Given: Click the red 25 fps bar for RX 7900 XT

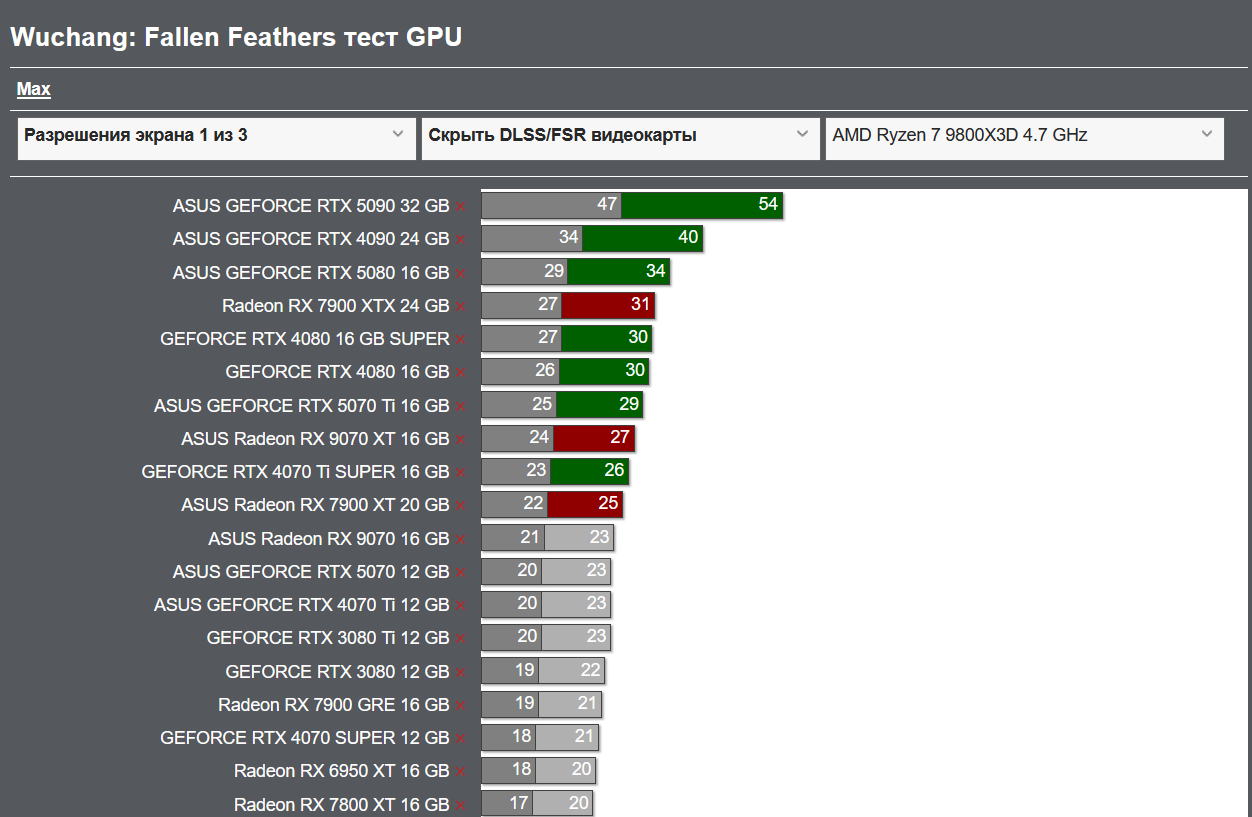Looking at the screenshot, I should click(x=584, y=504).
